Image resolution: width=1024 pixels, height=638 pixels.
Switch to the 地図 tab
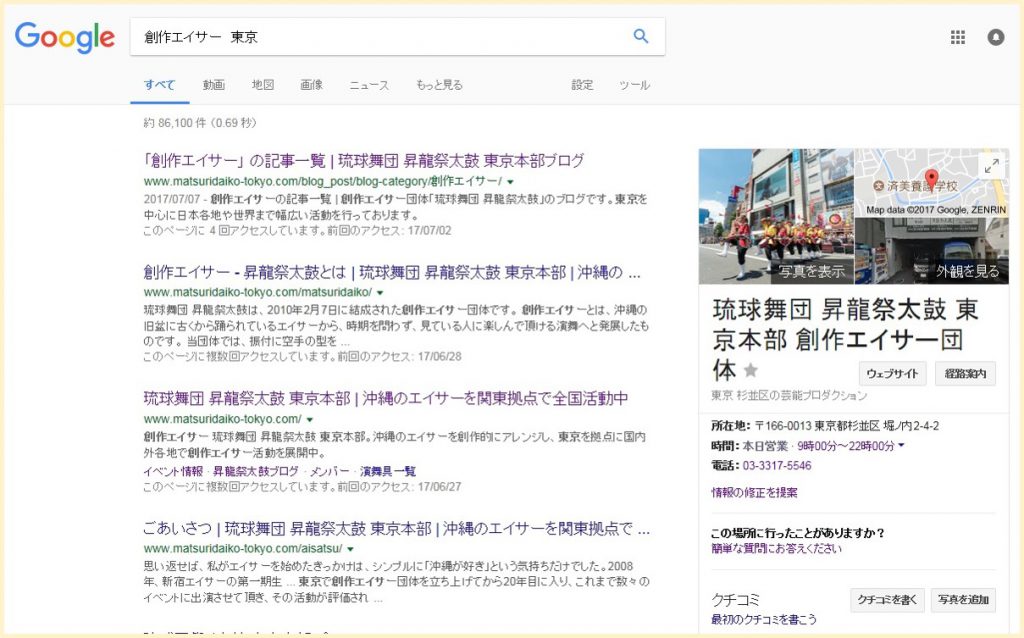pyautogui.click(x=263, y=85)
